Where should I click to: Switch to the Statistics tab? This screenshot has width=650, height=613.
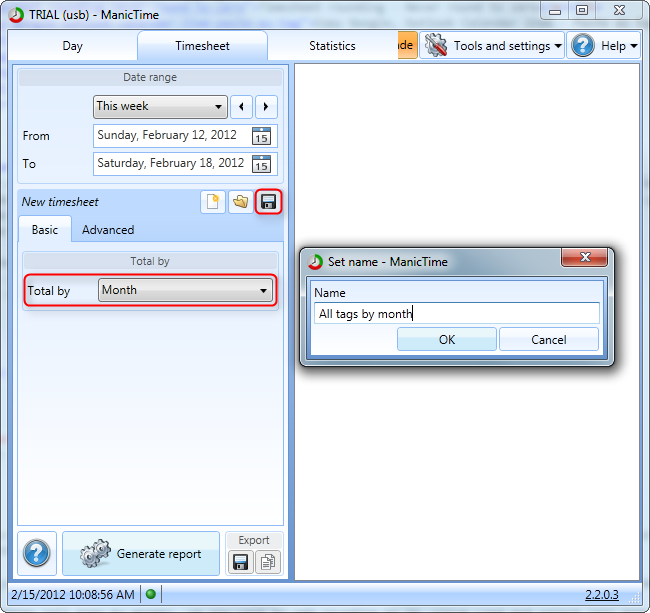tap(332, 46)
